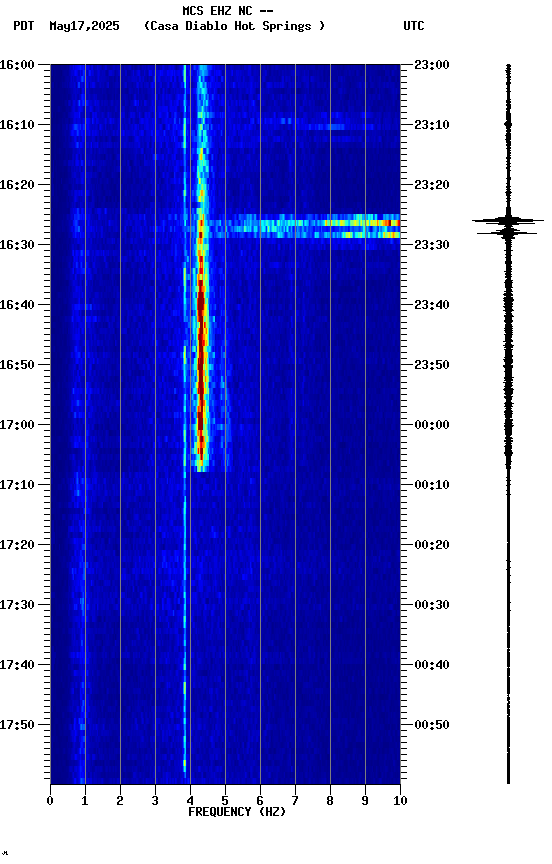Click the largest amplitude spike on seismogram trace
552x864 pixels.
coord(508,221)
